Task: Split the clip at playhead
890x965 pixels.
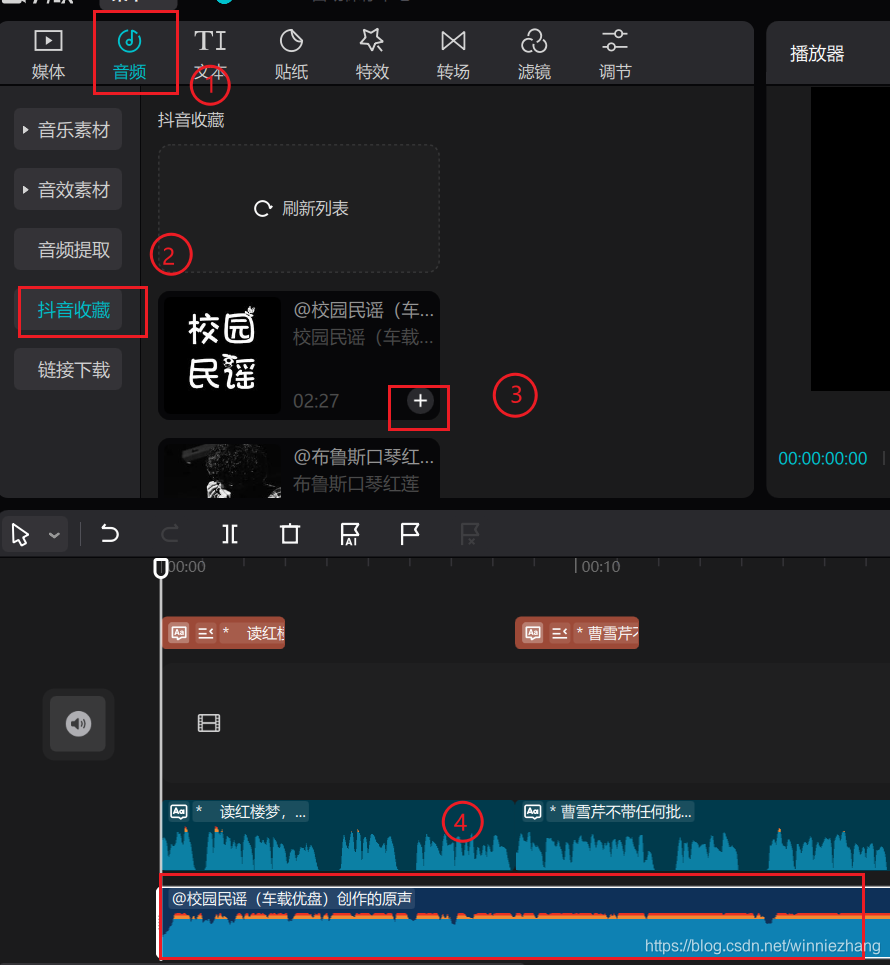Action: coord(230,534)
